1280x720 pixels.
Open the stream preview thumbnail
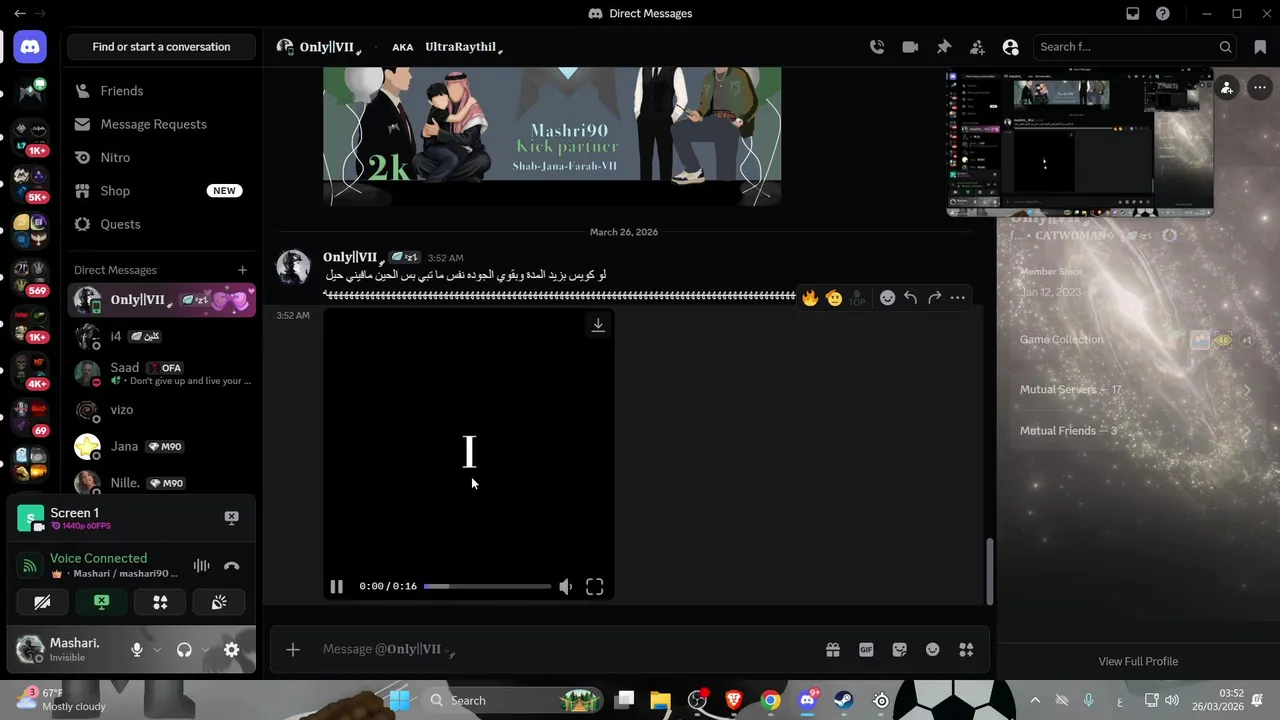1080,142
